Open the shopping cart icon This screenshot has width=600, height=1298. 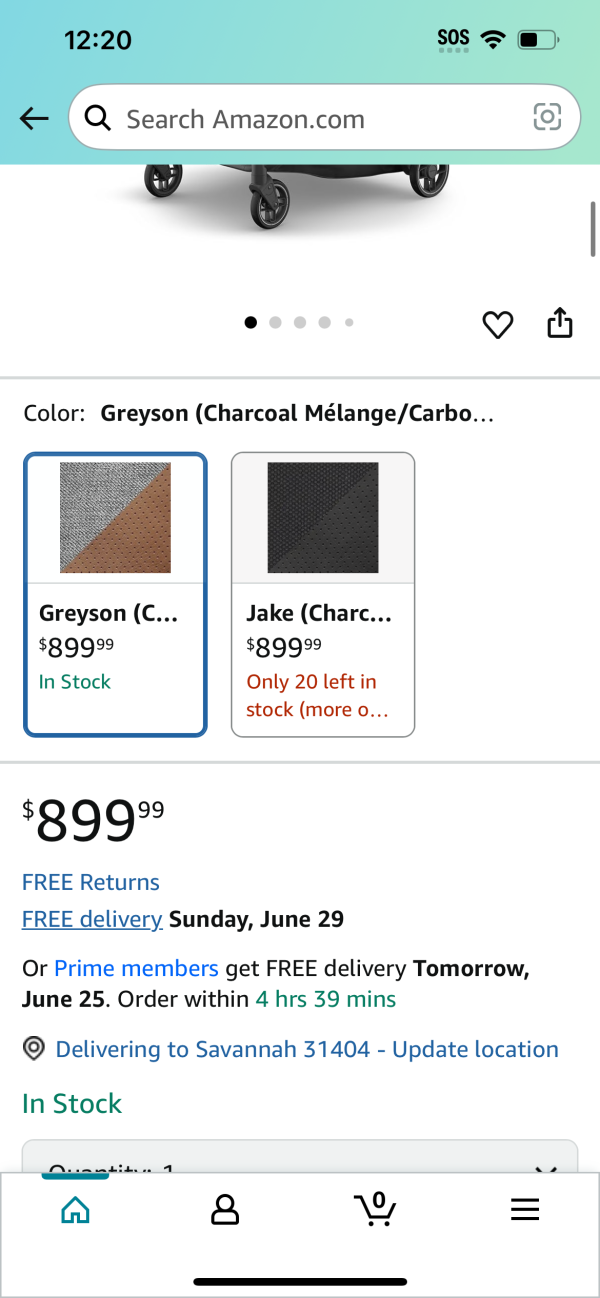click(x=375, y=1209)
